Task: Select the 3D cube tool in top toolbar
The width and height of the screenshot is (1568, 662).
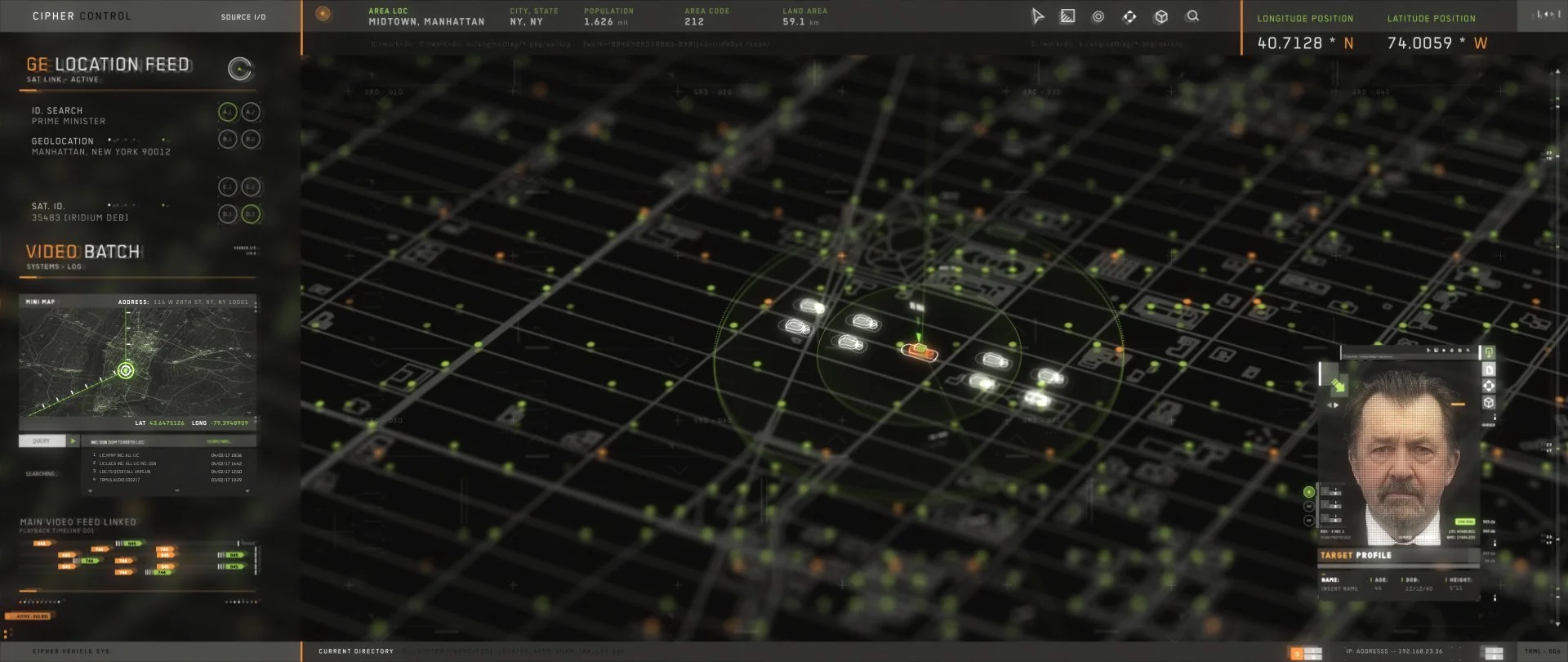Action: pos(1160,16)
